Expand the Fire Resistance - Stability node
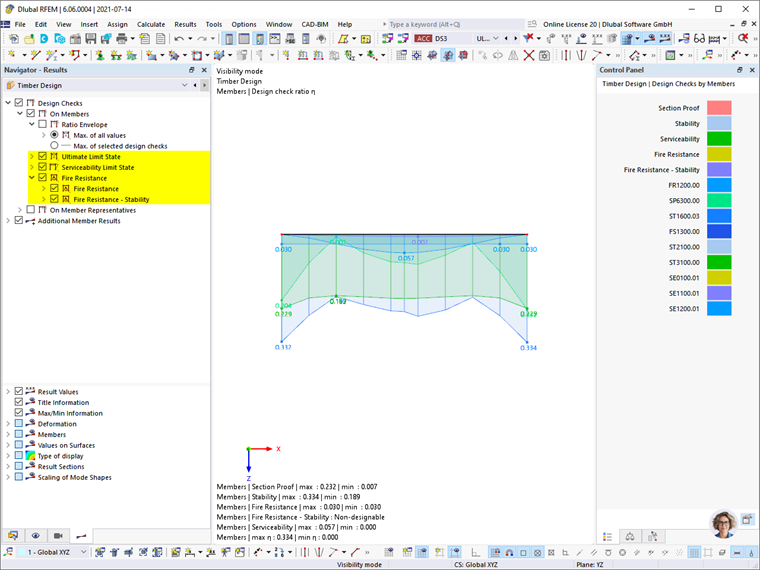The width and height of the screenshot is (760, 570). [44, 199]
